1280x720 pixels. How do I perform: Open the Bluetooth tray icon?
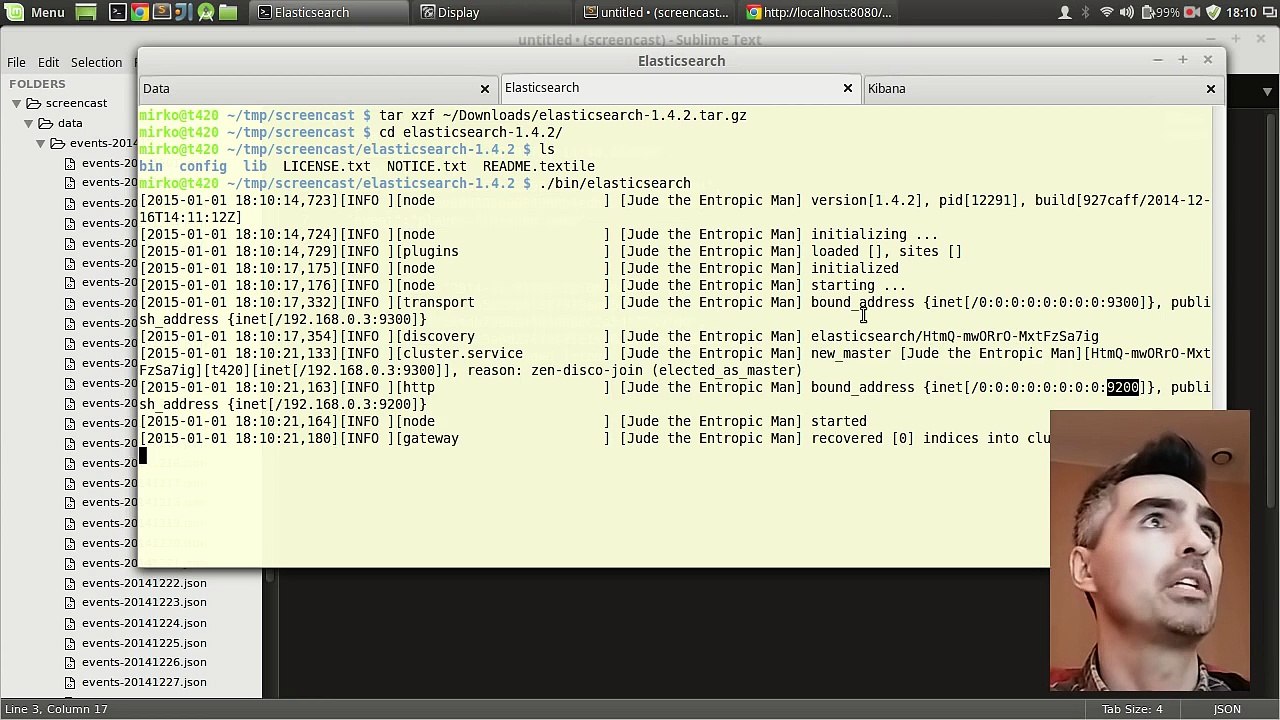coord(1085,12)
